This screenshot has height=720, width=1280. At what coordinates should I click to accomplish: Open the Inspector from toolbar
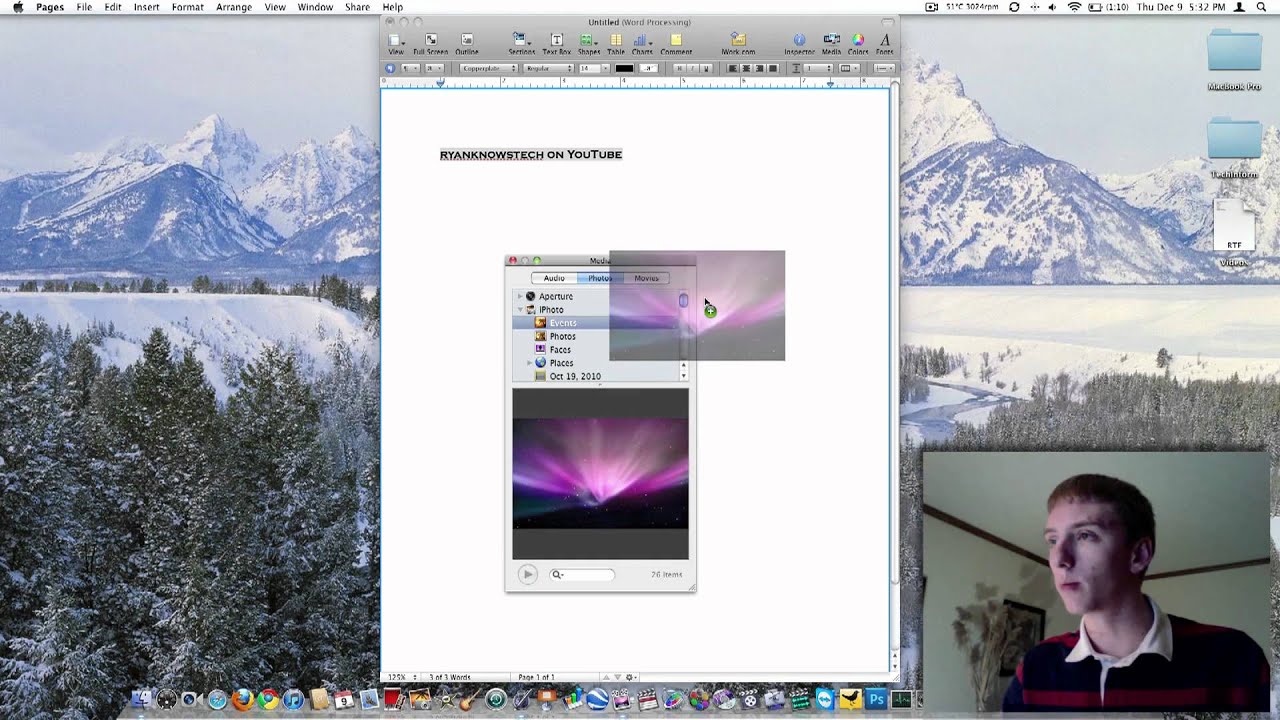[x=799, y=43]
